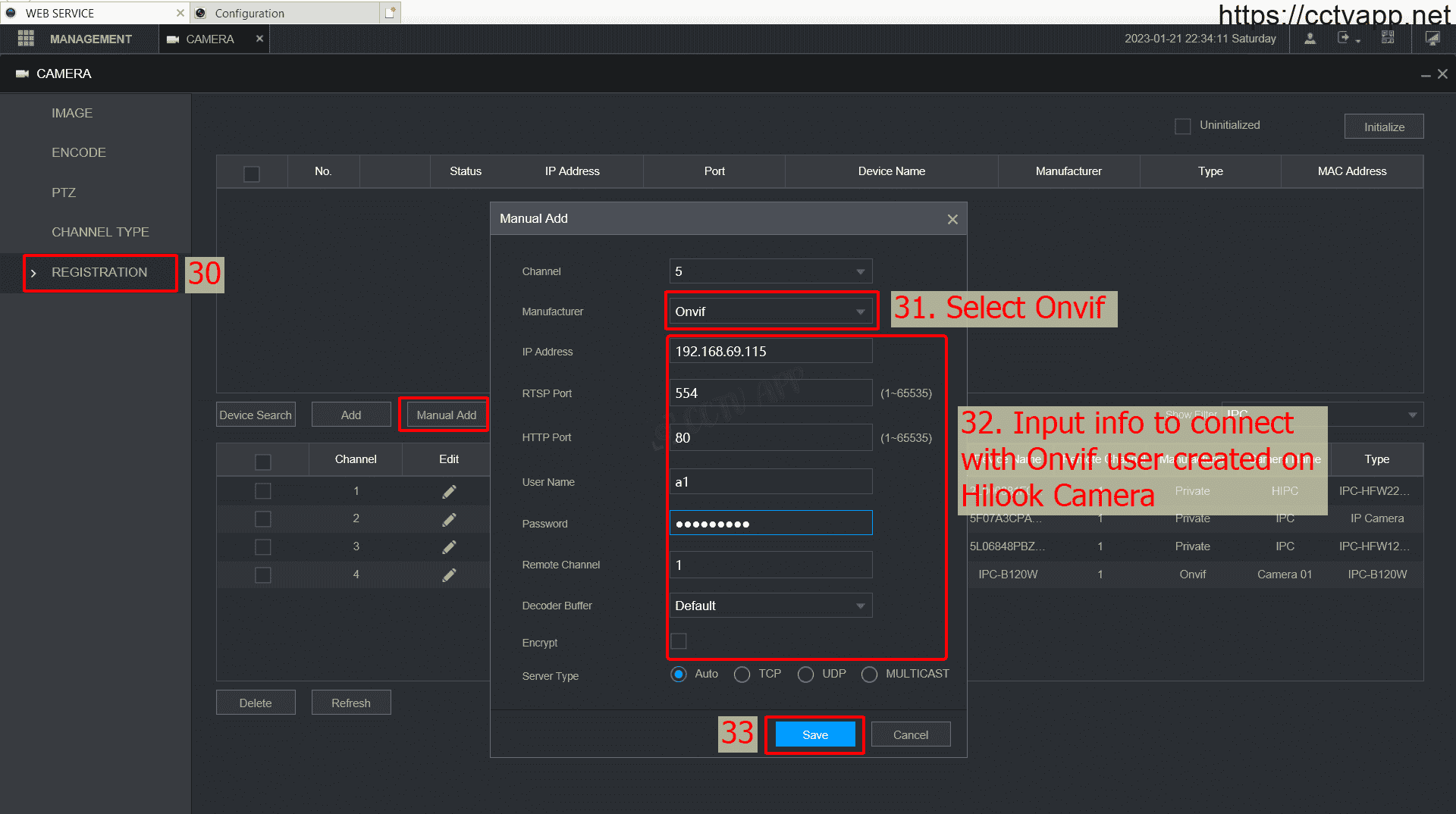Edit channel 1 with pencil icon
1456x814 pixels.
point(449,492)
